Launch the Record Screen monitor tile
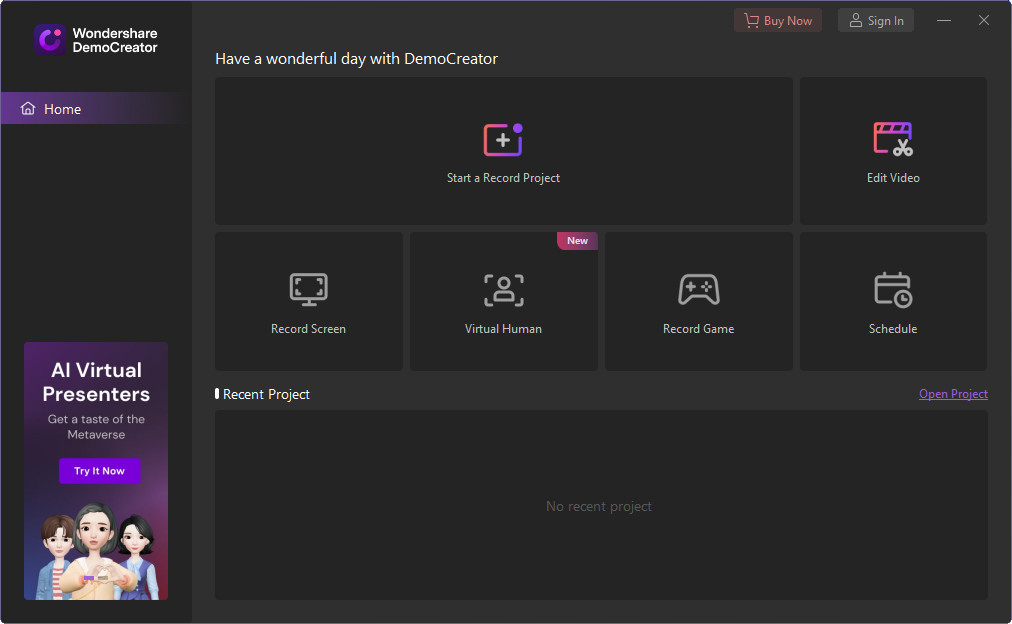The image size is (1012, 624). (x=309, y=301)
